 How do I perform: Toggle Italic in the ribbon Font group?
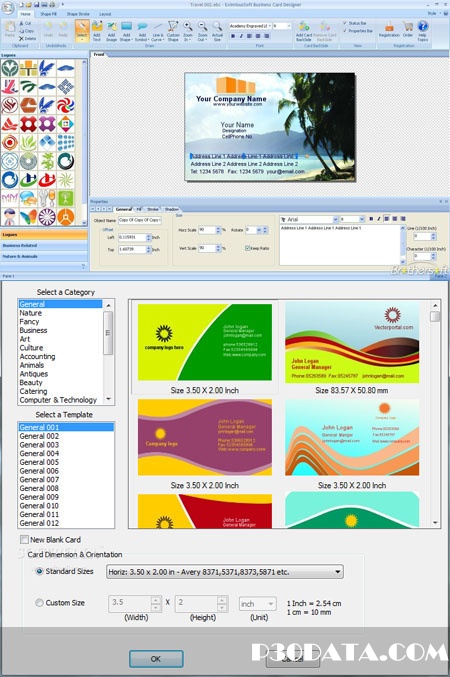click(241, 36)
